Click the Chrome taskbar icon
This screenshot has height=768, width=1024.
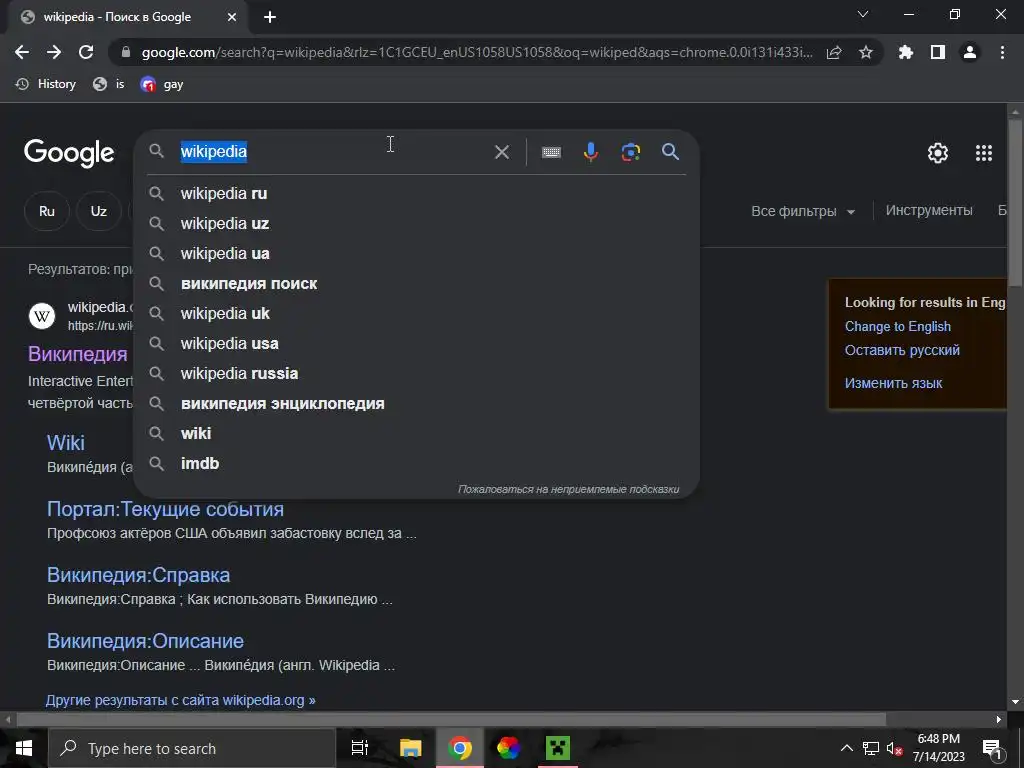tap(460, 748)
